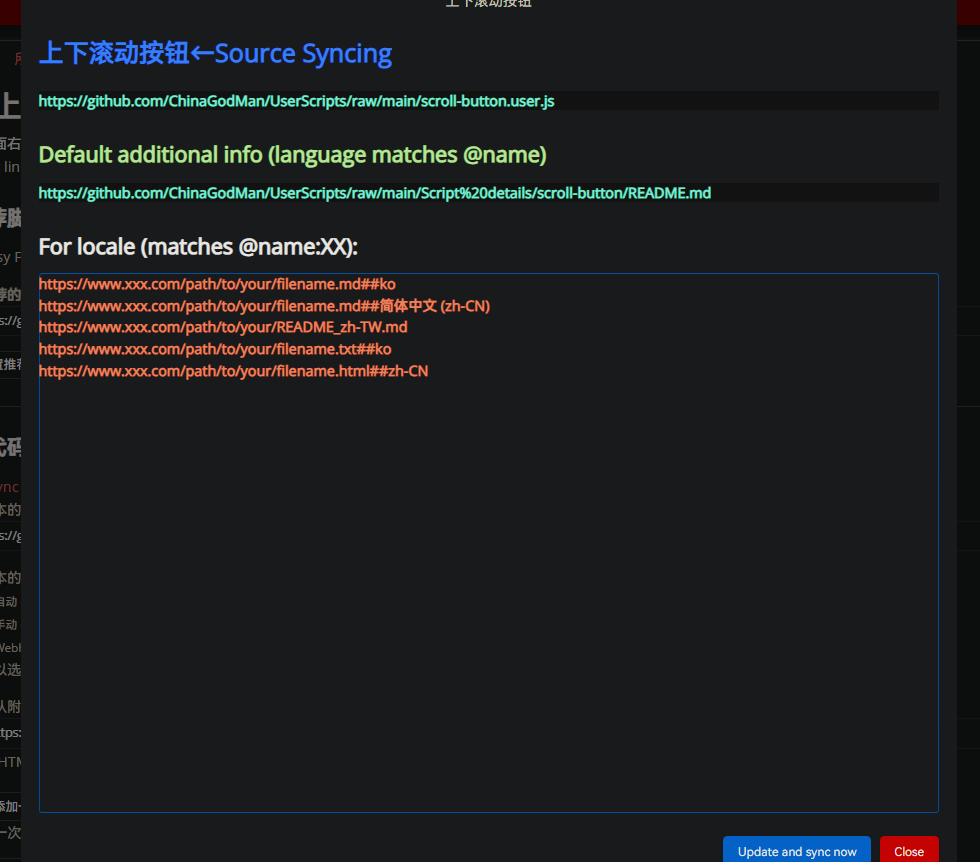Select the README_zh-TW.md locale URL line
The height and width of the screenshot is (862, 980).
222,327
